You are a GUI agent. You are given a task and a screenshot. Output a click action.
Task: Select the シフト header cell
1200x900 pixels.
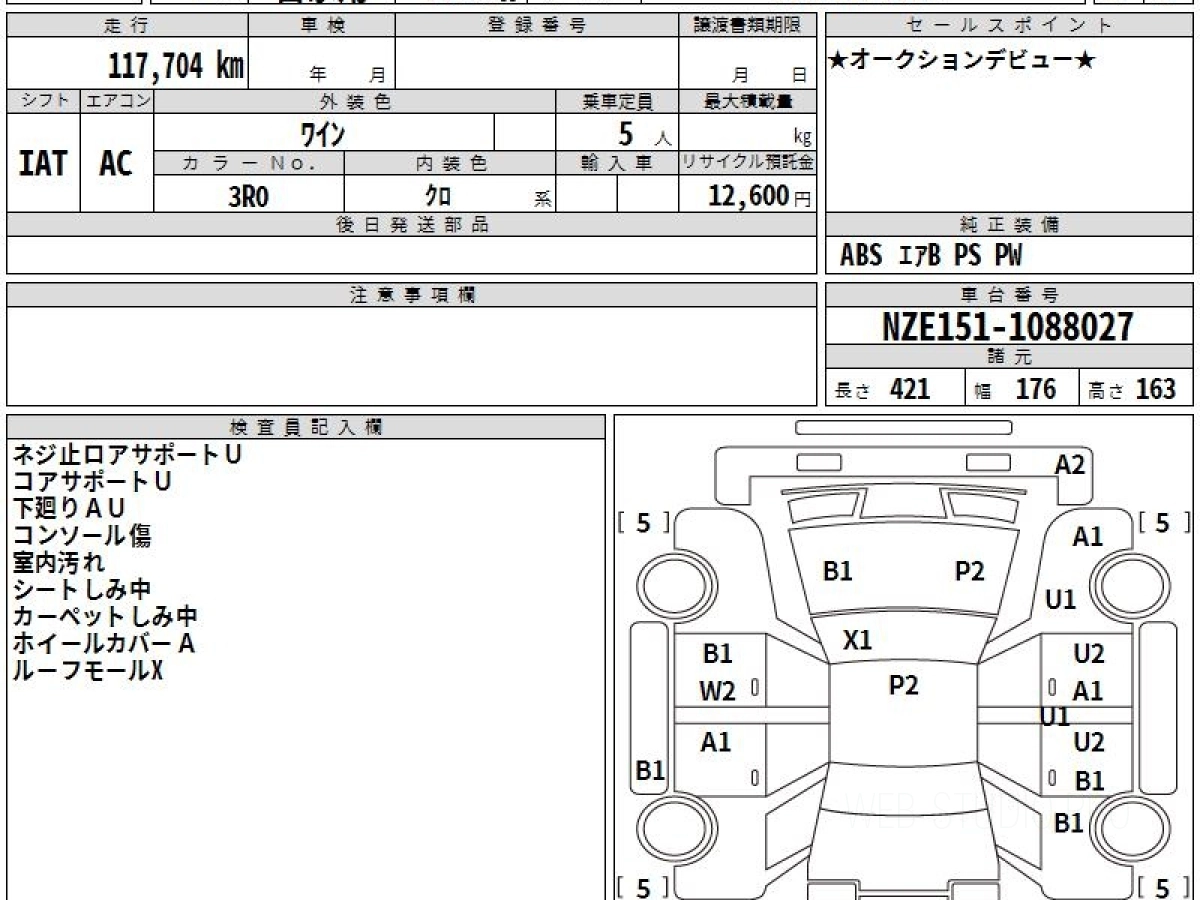coord(44,101)
